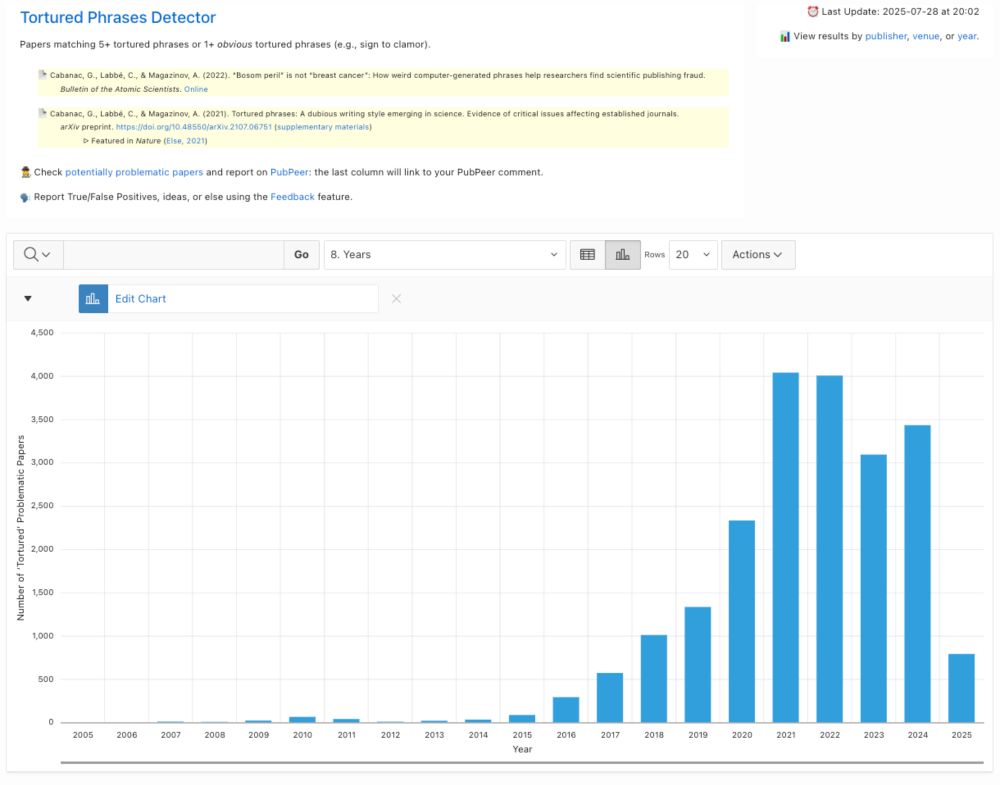Open the Tortured Phrases Detector title link
The image size is (1000, 785).
pyautogui.click(x=118, y=17)
